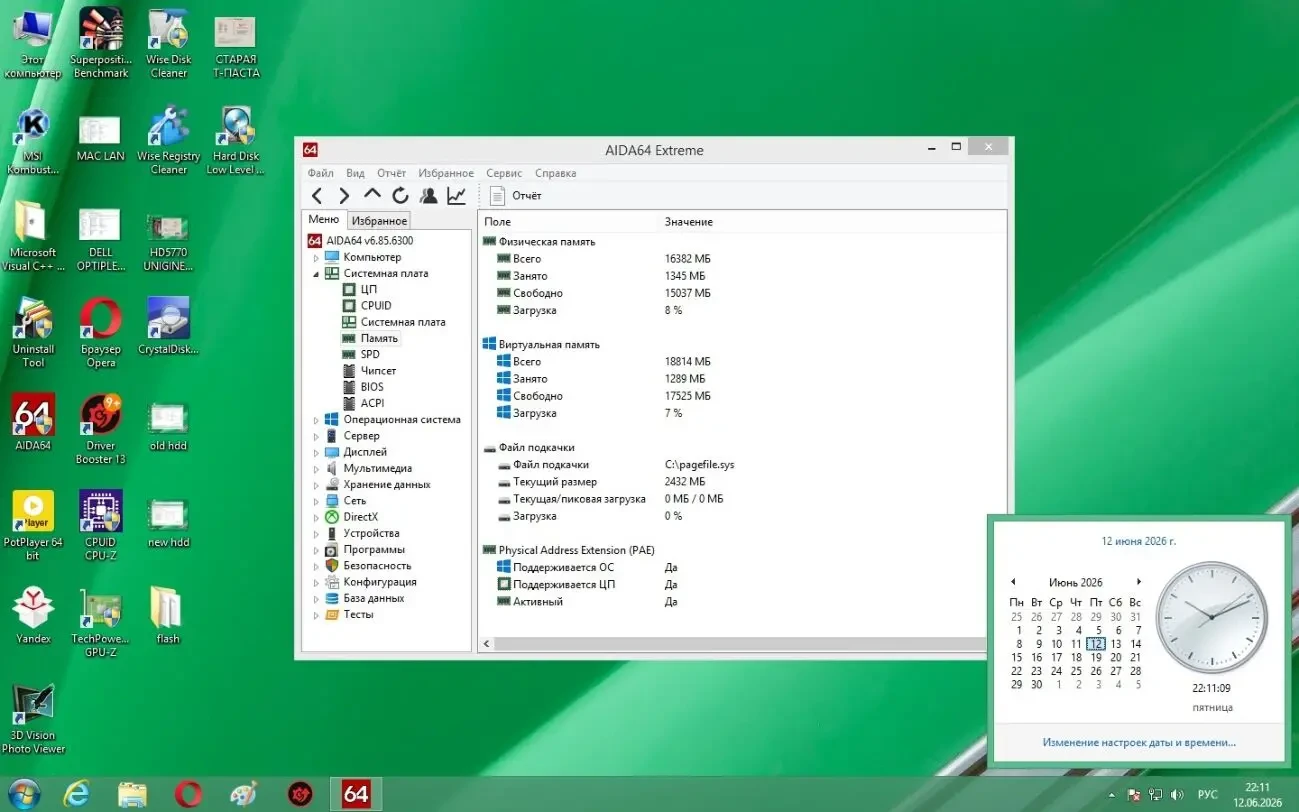Select the C:\pagefile.sys value
Screen dimensions: 1299x812
pos(699,465)
